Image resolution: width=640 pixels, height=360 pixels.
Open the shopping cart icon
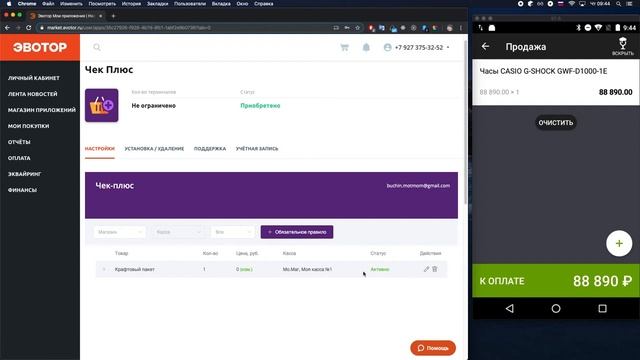coord(344,47)
